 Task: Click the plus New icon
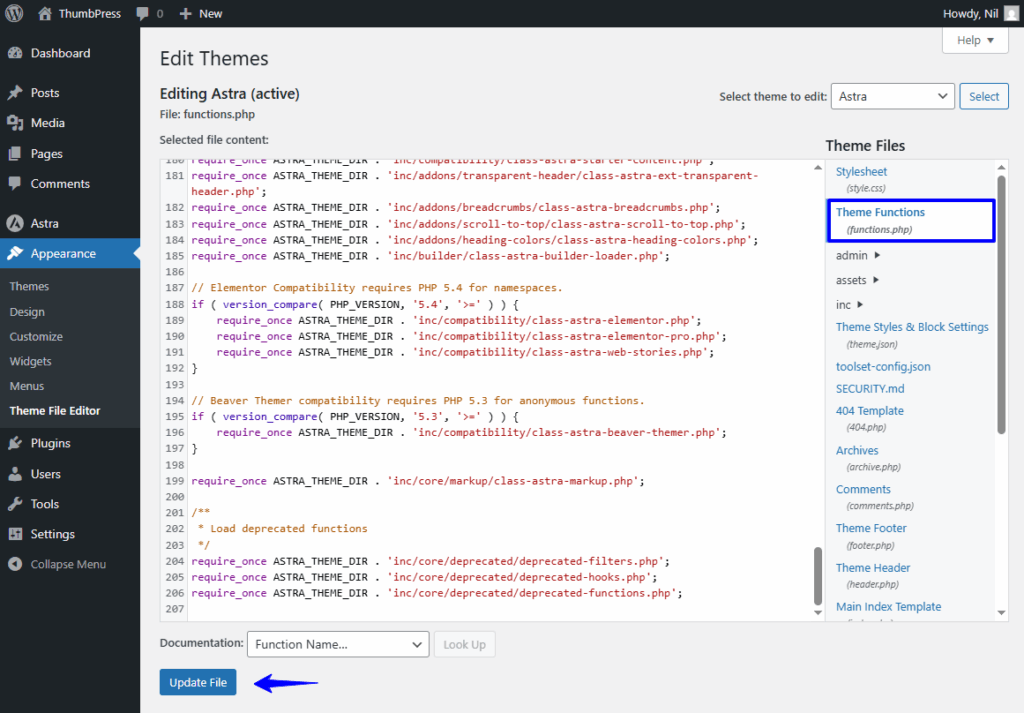185,14
